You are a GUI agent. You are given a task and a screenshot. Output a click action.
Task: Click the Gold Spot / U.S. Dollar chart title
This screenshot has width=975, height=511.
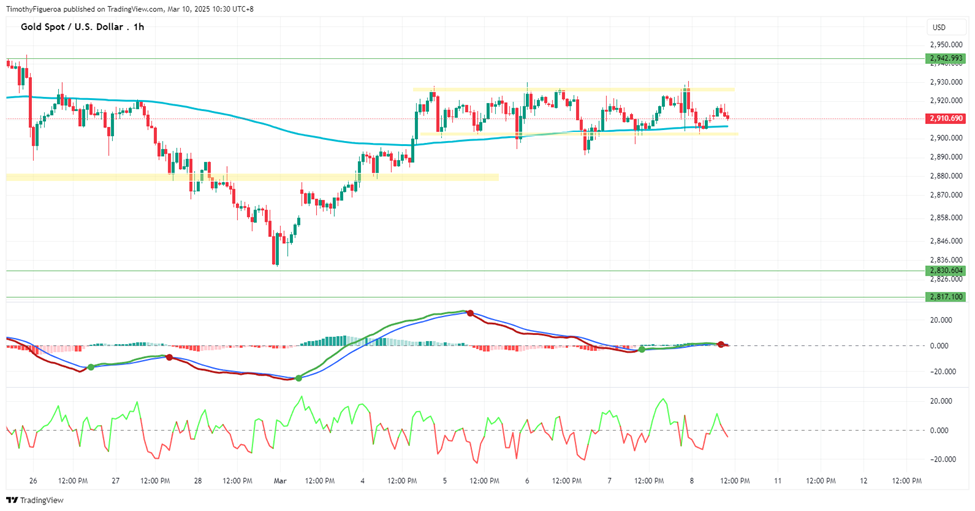click(x=82, y=27)
